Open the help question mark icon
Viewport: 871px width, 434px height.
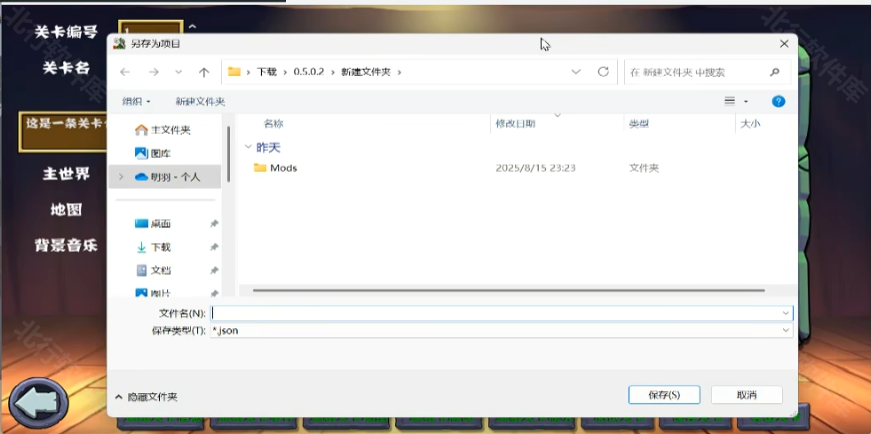click(x=778, y=101)
